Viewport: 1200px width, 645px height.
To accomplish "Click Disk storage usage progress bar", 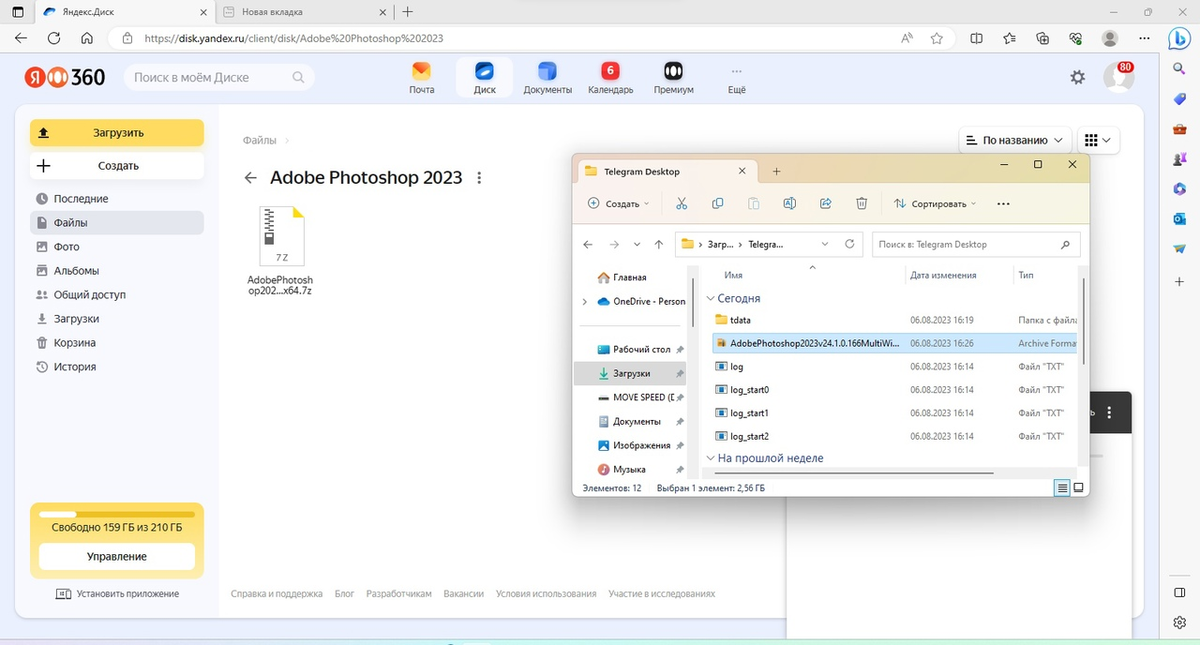I will click(117, 514).
